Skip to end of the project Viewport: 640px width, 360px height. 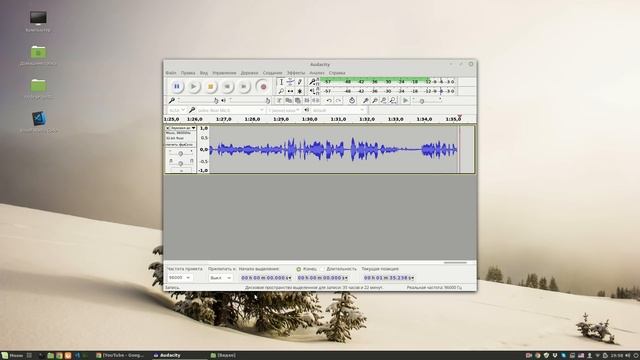pyautogui.click(x=244, y=87)
